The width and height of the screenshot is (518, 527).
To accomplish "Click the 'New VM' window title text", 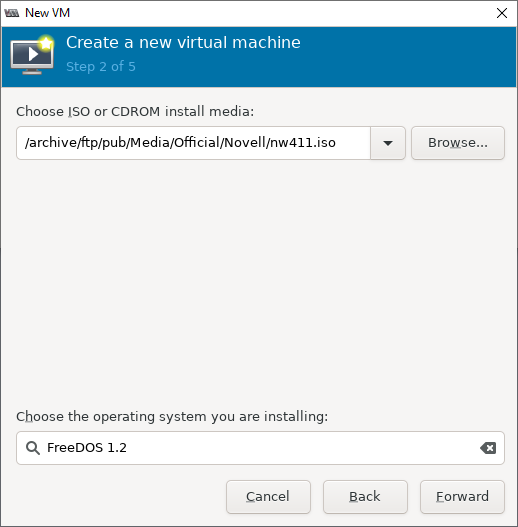I will [x=47, y=13].
